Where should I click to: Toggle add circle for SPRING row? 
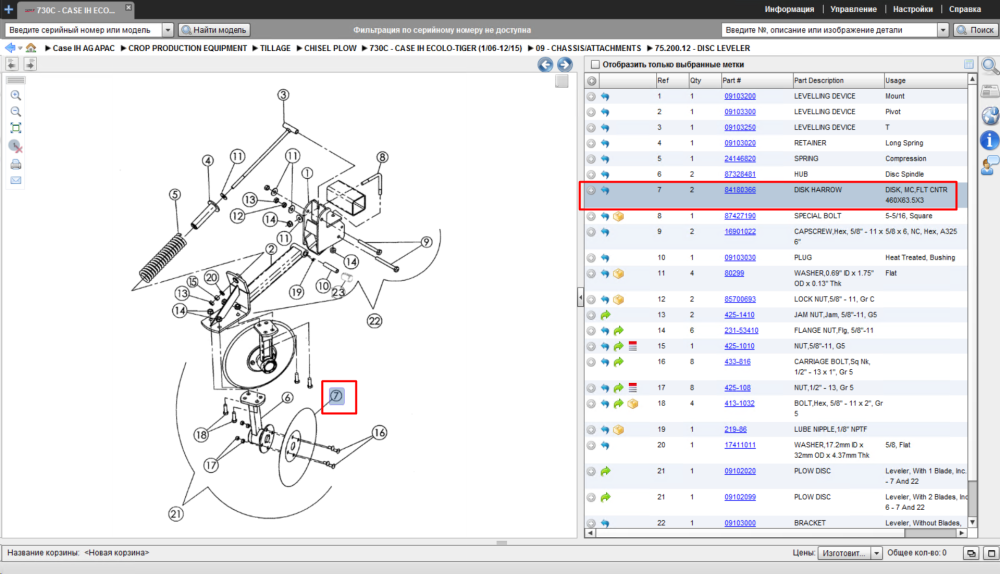pyautogui.click(x=591, y=159)
